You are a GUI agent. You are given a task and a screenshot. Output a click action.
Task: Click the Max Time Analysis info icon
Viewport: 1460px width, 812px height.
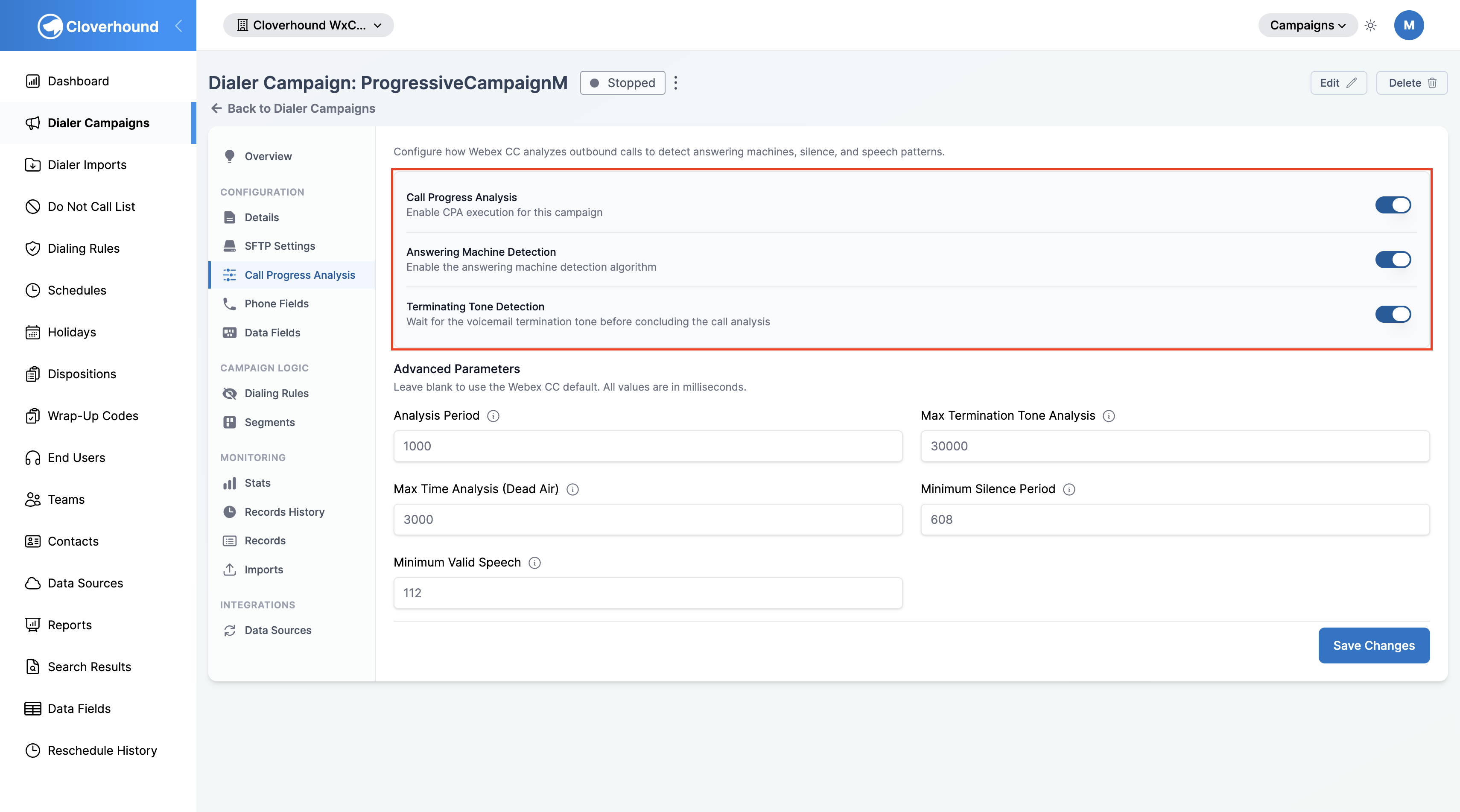click(x=572, y=490)
